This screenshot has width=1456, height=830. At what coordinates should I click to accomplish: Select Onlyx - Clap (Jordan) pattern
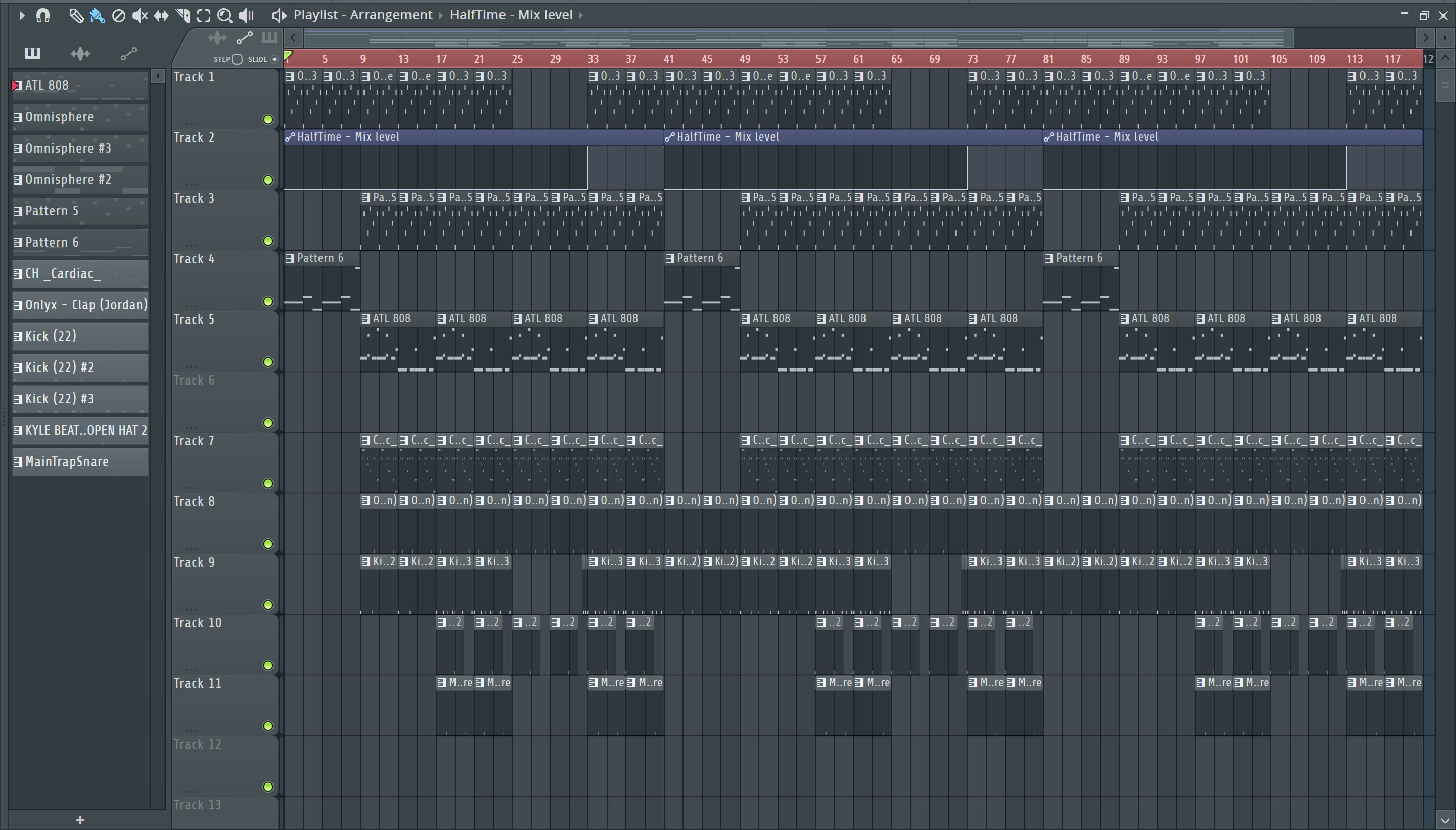[x=80, y=305]
